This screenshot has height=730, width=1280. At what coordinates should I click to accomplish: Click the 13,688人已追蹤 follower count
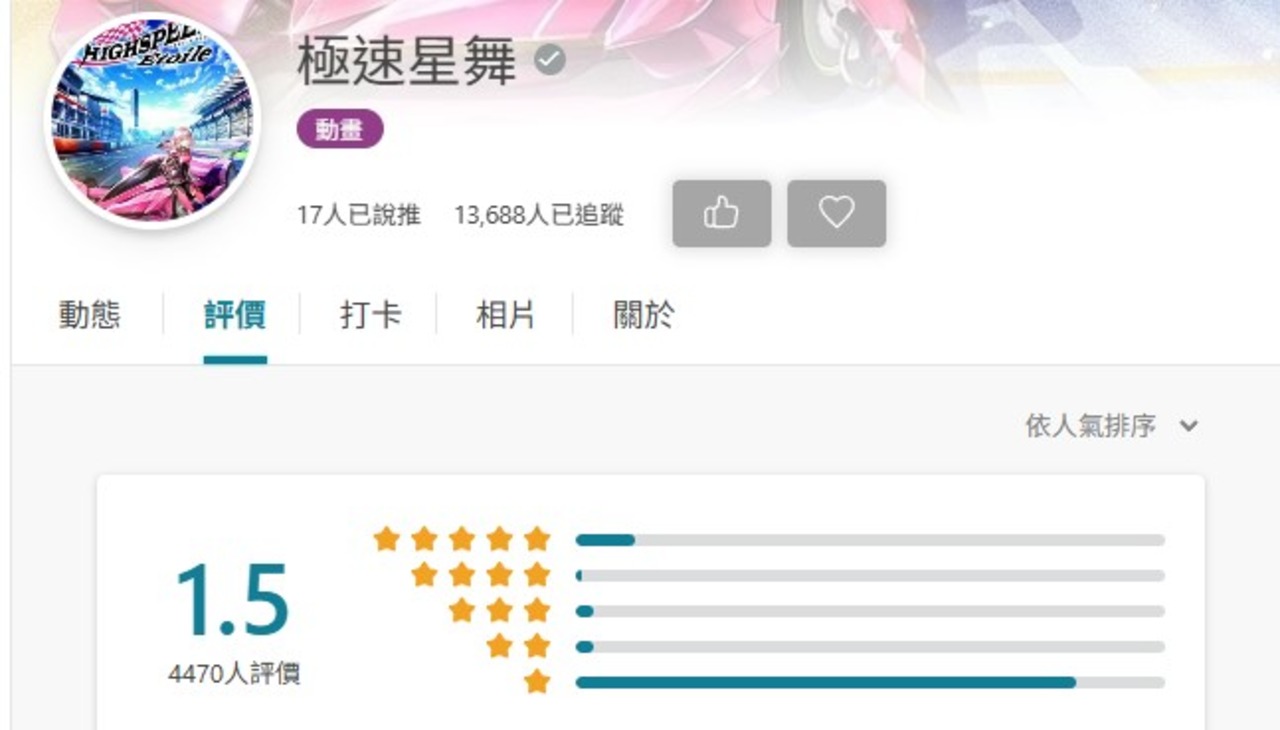[539, 215]
